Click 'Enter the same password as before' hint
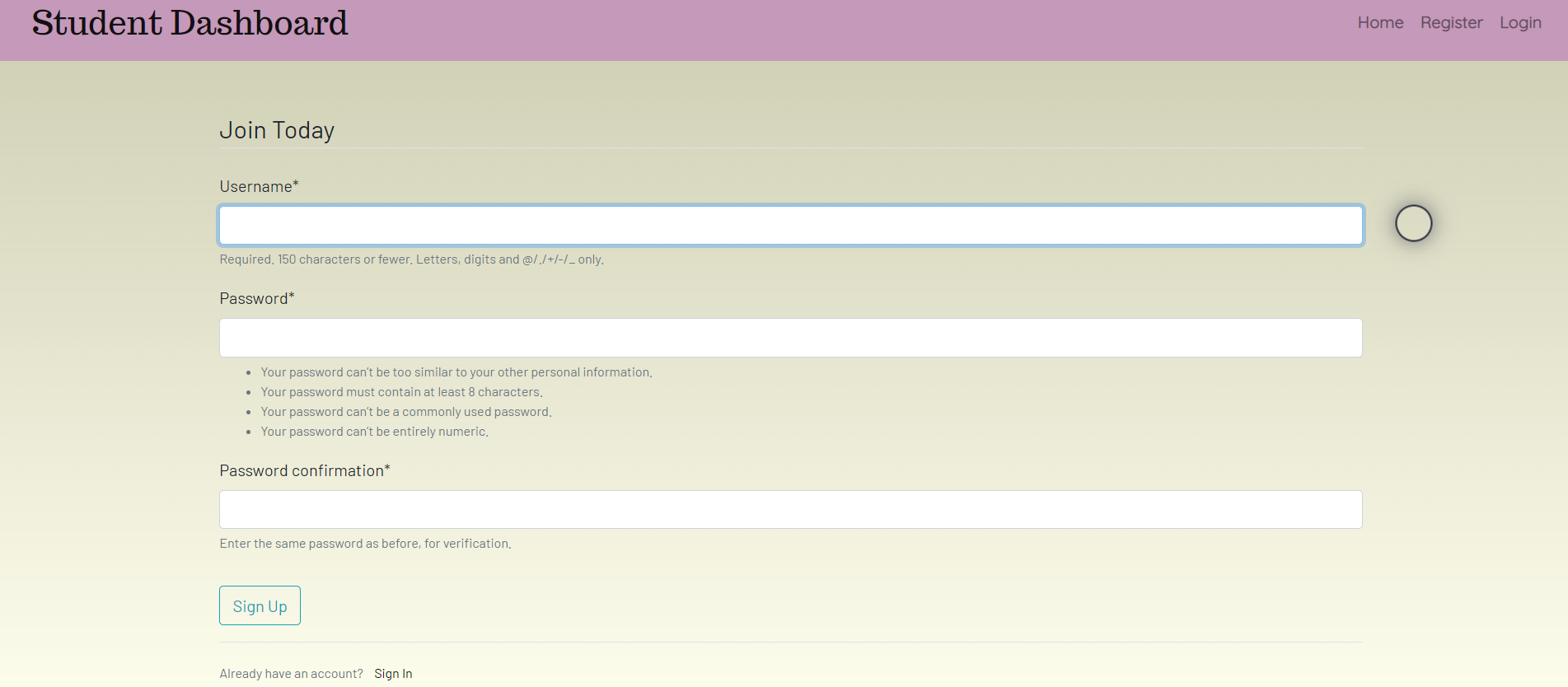Image resolution: width=1568 pixels, height=687 pixels. [366, 544]
